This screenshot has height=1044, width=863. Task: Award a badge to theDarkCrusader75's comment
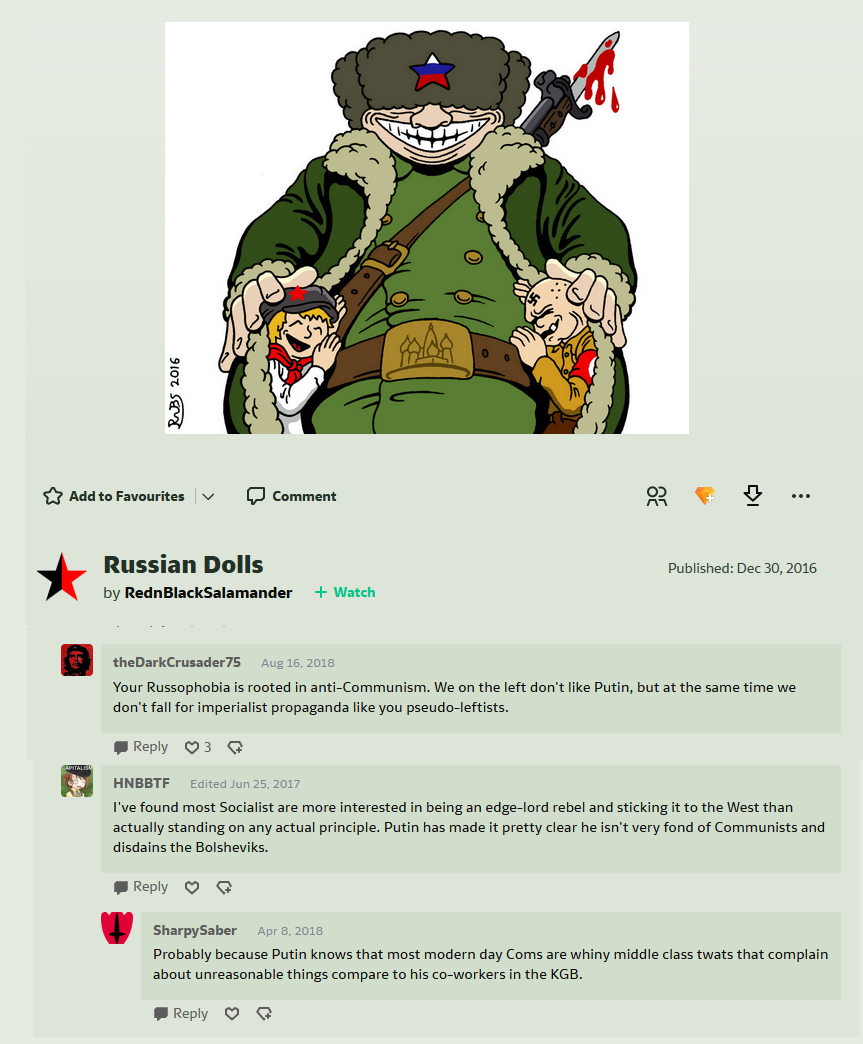coord(235,747)
